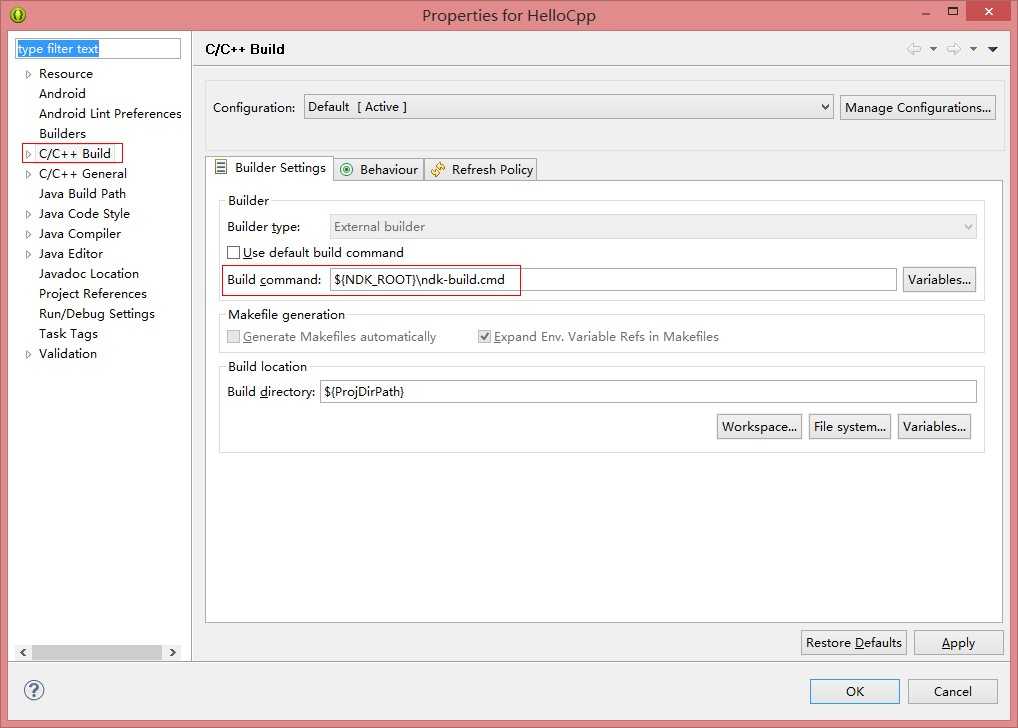Click Restore Defaults button
This screenshot has width=1018, height=728.
[854, 642]
